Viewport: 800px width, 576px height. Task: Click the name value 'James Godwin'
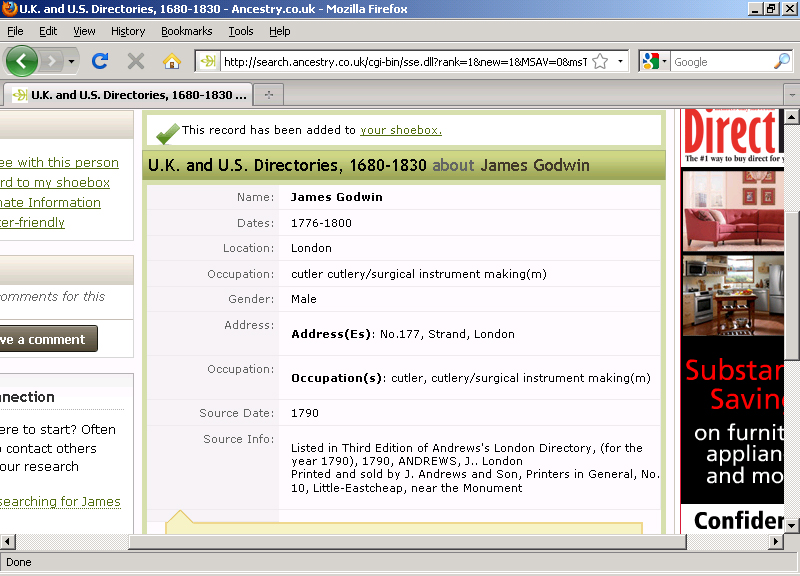[337, 197]
